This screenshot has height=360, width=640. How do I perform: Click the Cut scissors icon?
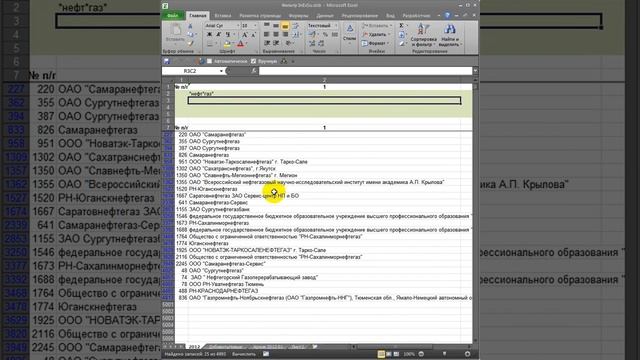[x=190, y=26]
